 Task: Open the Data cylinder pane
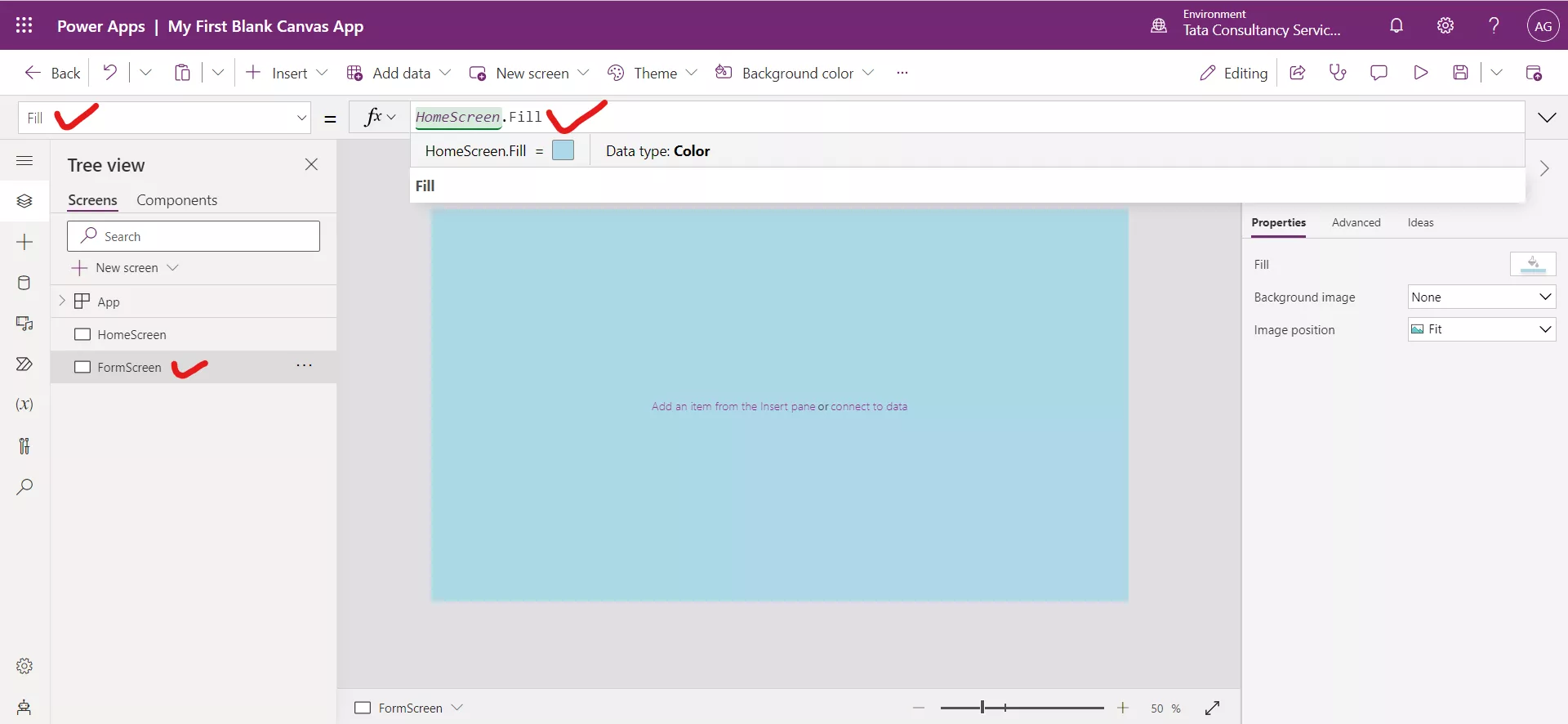click(24, 283)
